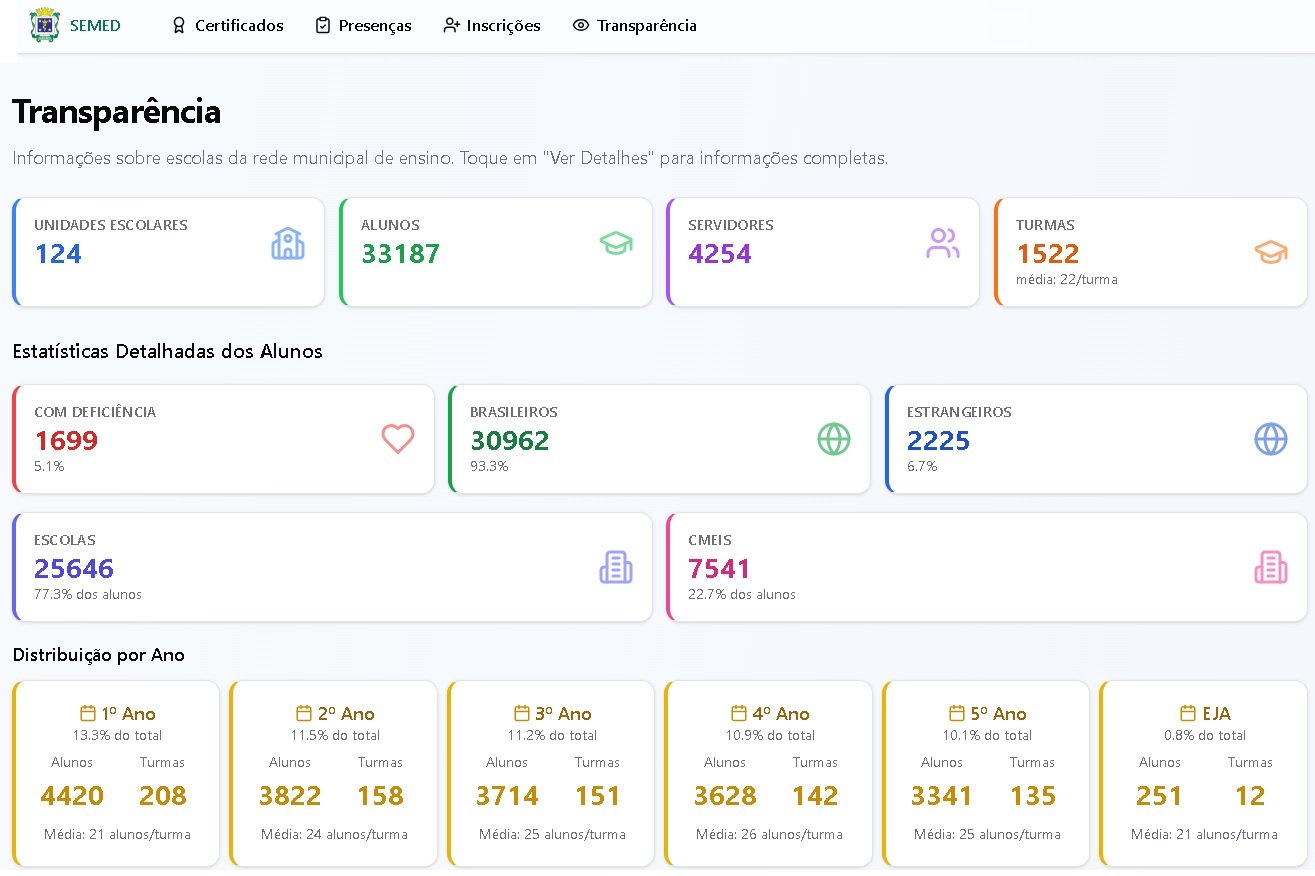Click the blue globe icon in Estrangeiros card
The width and height of the screenshot is (1315, 876).
point(1271,439)
